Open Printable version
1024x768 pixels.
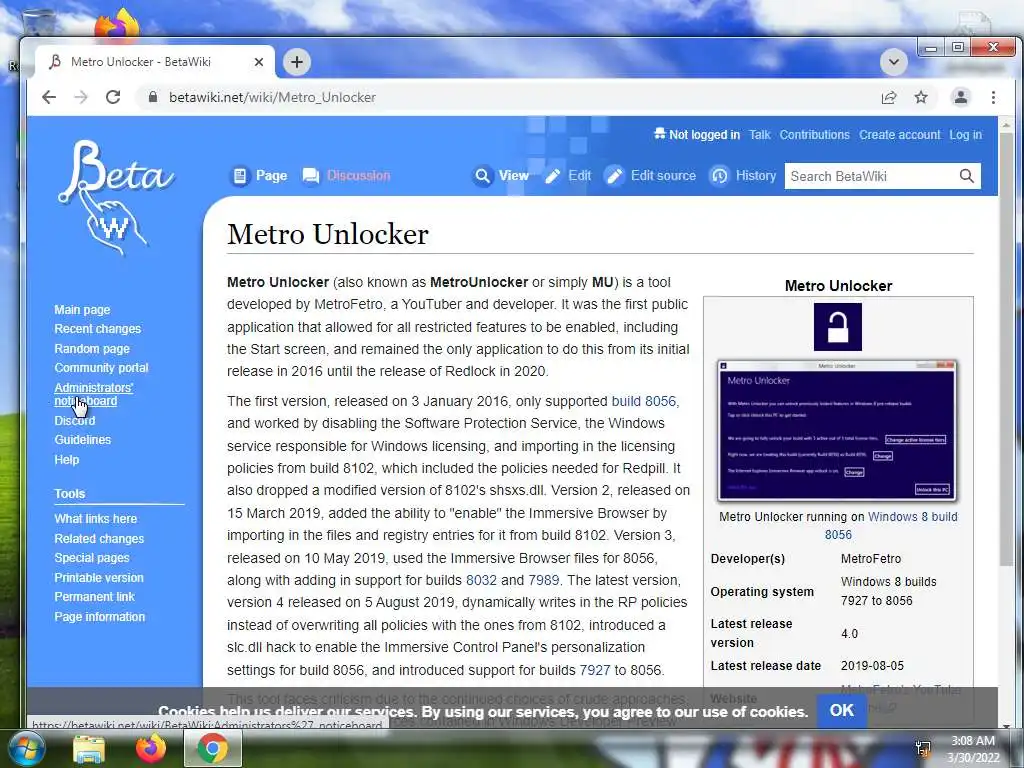pyautogui.click(x=99, y=577)
